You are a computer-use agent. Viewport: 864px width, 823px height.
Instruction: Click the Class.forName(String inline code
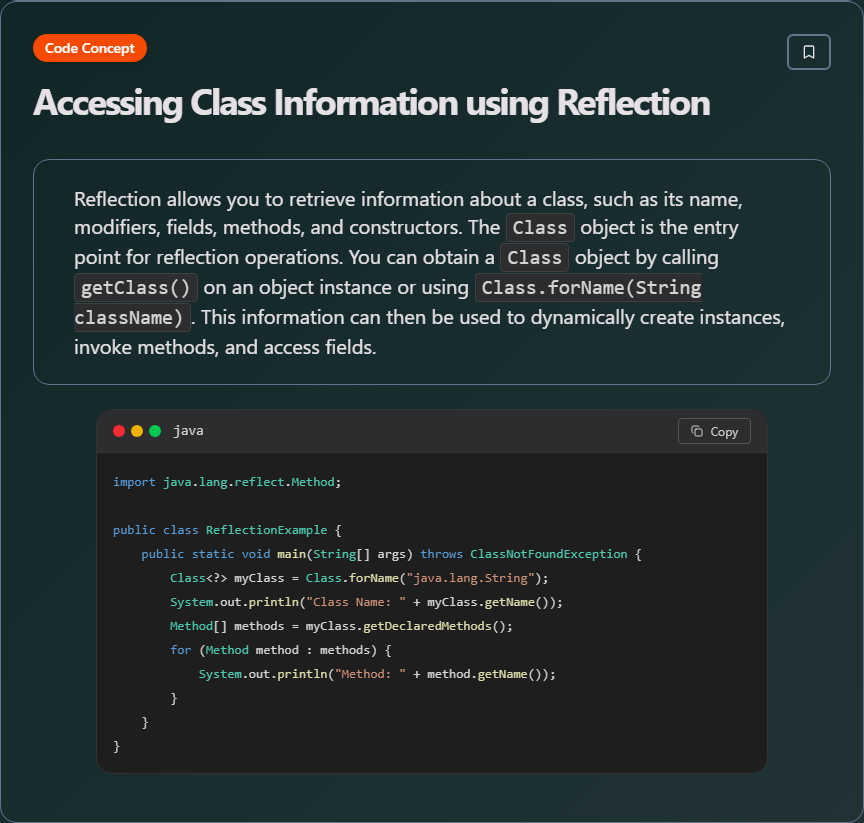pyautogui.click(x=588, y=288)
